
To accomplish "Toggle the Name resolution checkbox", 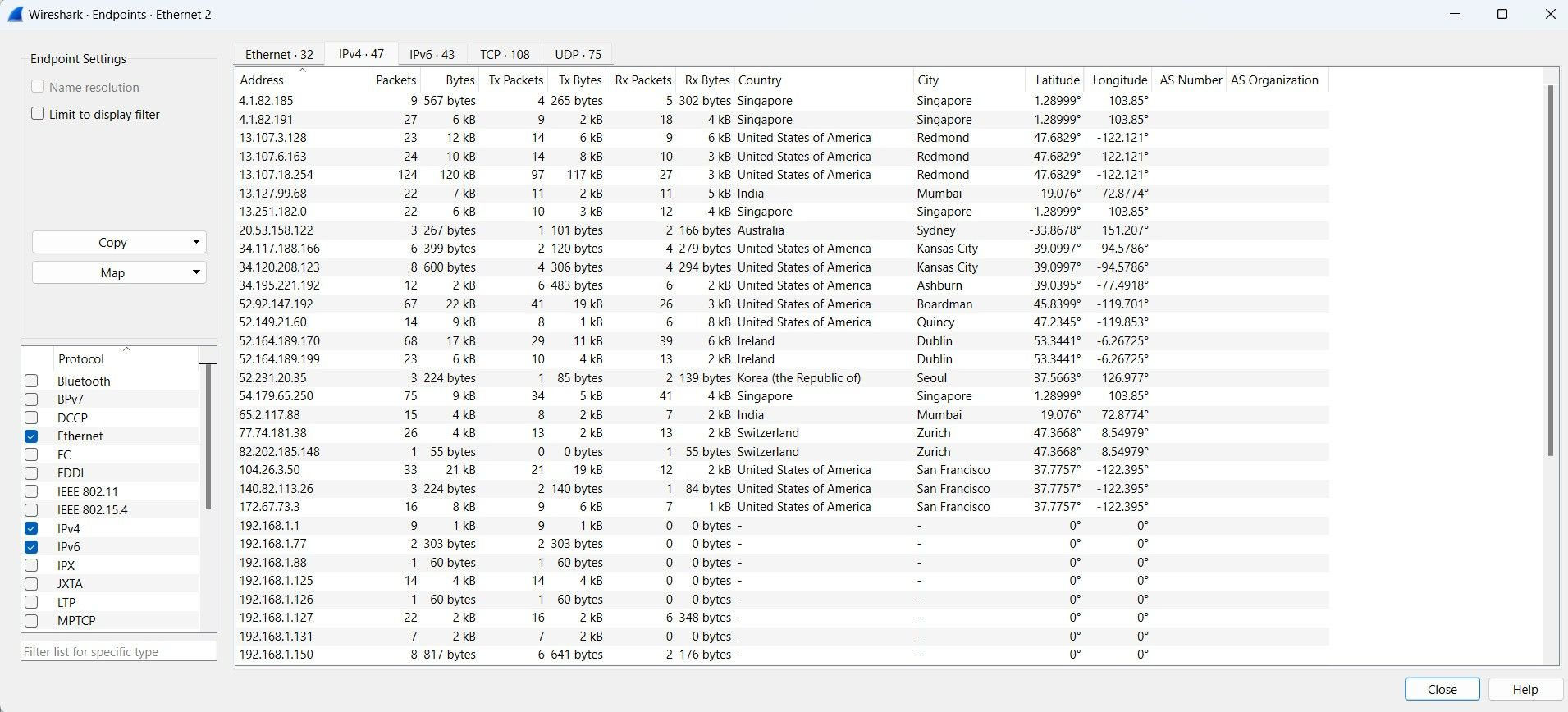I will (x=38, y=87).
